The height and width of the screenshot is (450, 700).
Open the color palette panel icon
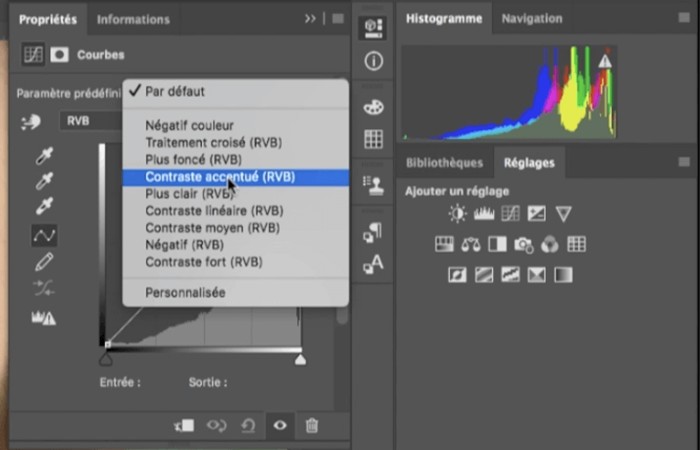373,107
